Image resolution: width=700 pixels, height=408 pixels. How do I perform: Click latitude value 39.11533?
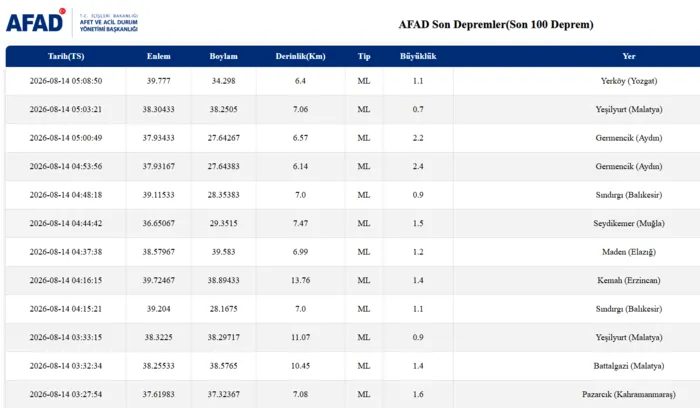tap(158, 195)
